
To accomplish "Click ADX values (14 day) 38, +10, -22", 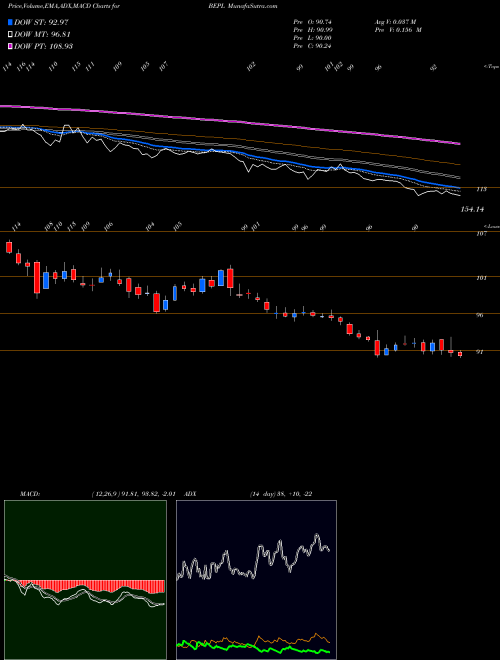I will (x=281, y=494).
